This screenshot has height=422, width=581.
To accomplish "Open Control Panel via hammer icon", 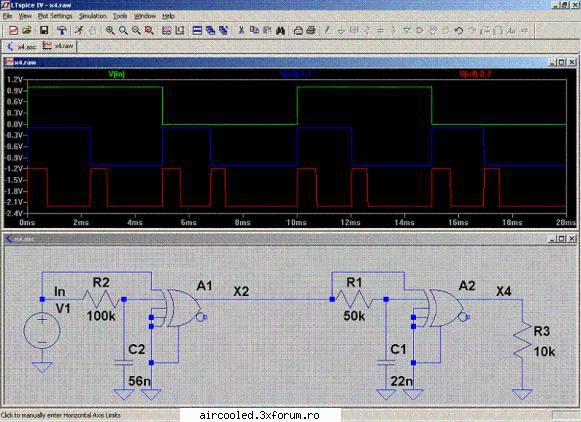I will coord(62,30).
